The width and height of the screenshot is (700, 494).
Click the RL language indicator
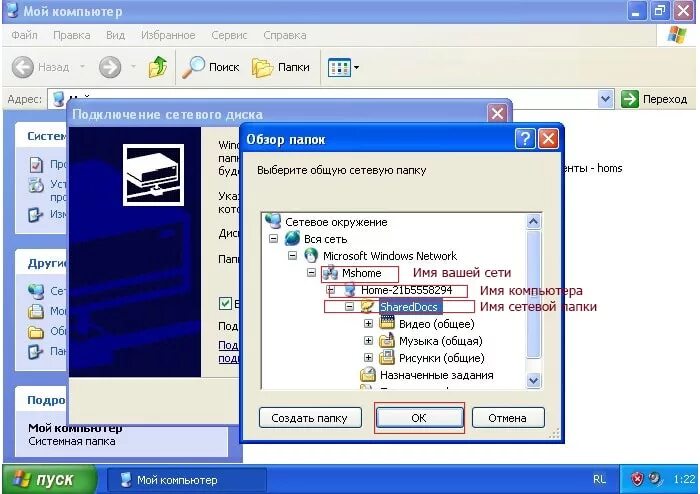(x=599, y=479)
